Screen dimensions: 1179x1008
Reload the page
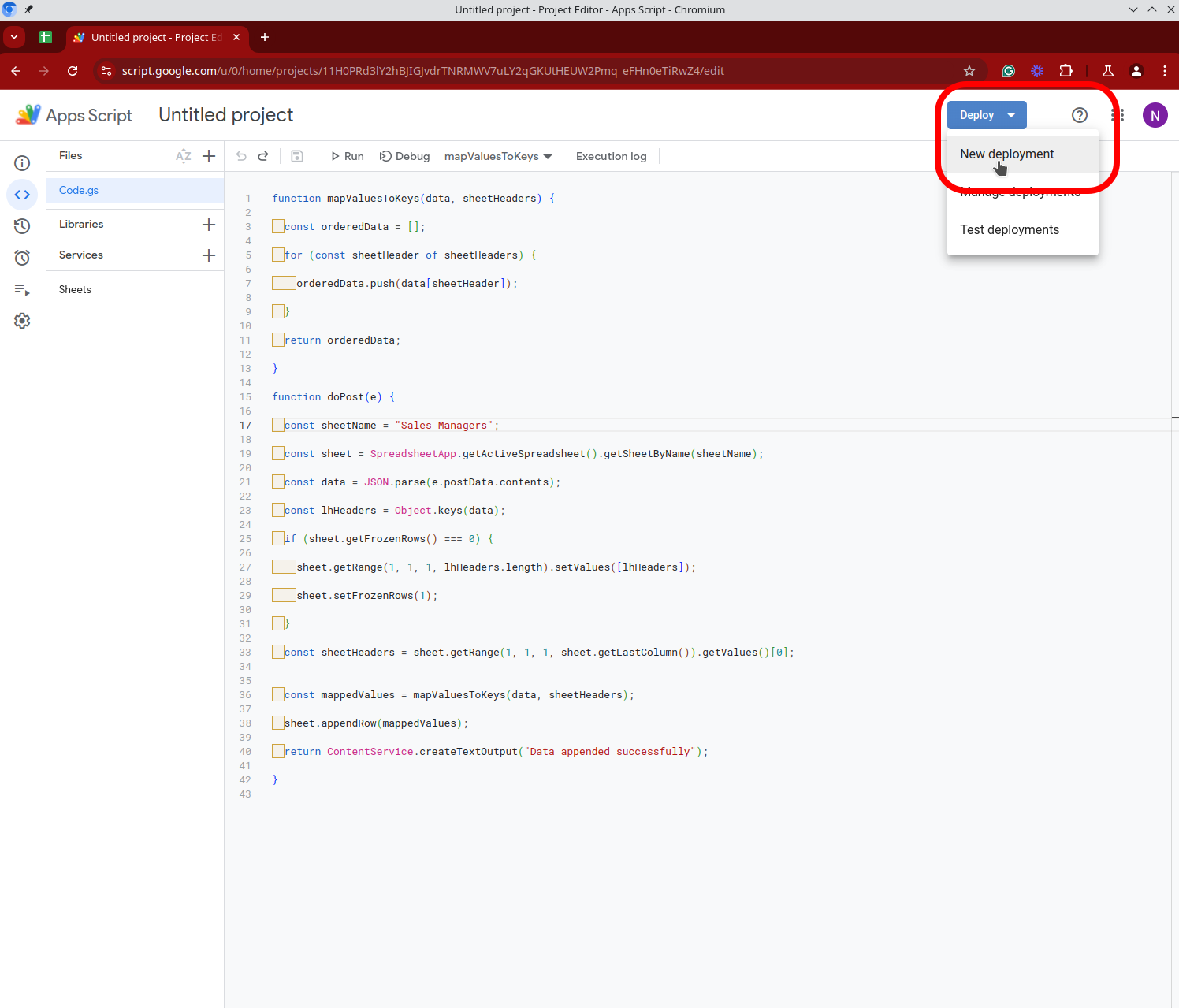[x=73, y=71]
